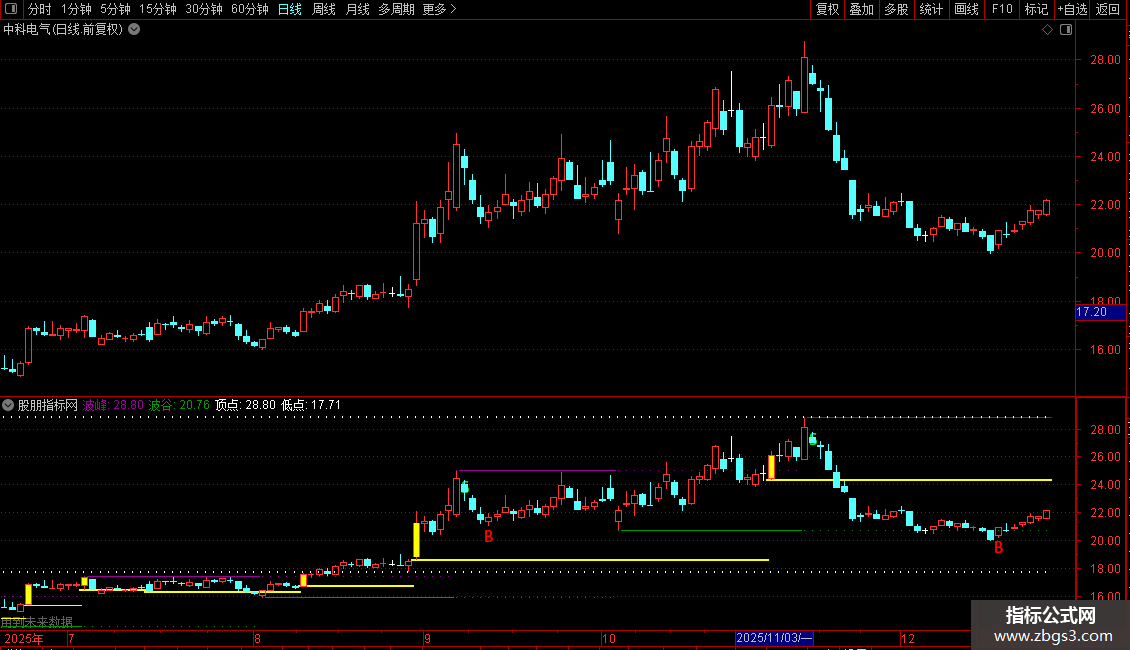Click the red B signal near September
Image resolution: width=1130 pixels, height=650 pixels.
pos(489,536)
